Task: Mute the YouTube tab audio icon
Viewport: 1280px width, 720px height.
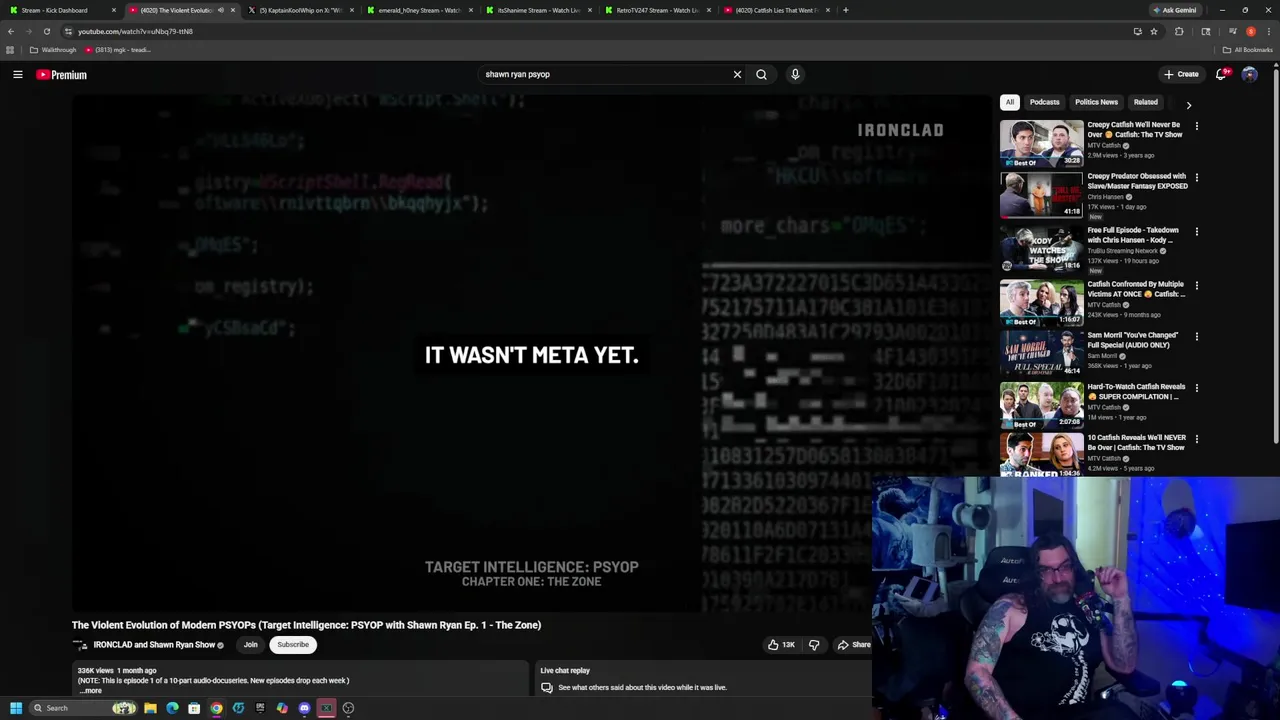Action: 221,10
